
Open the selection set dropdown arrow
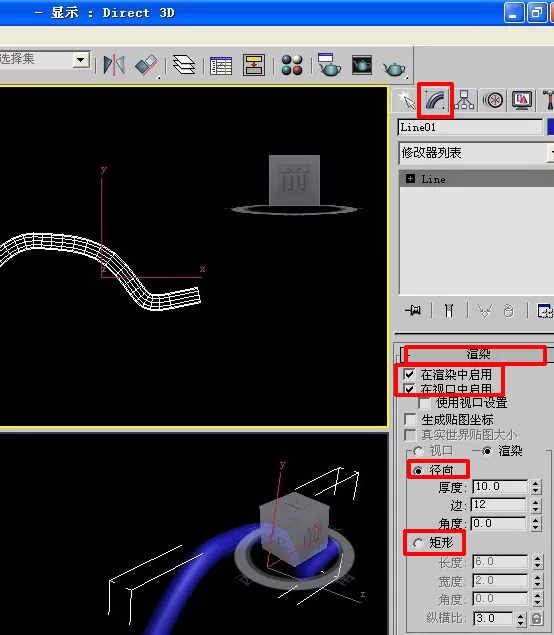pyautogui.click(x=81, y=60)
